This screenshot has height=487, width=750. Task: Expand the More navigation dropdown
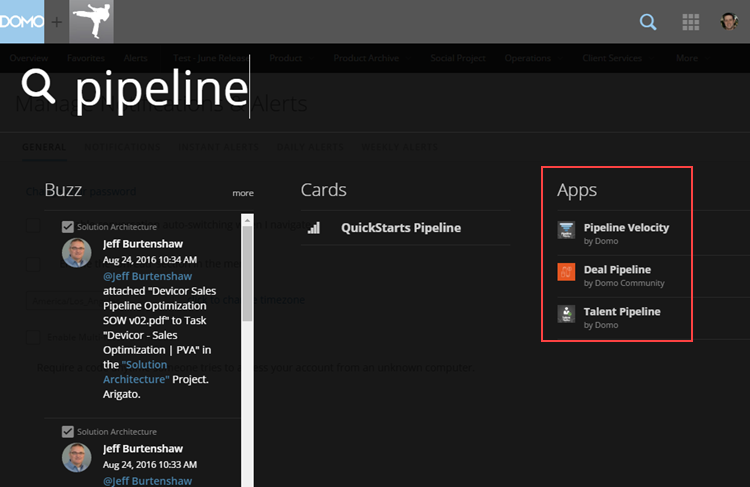[692, 58]
